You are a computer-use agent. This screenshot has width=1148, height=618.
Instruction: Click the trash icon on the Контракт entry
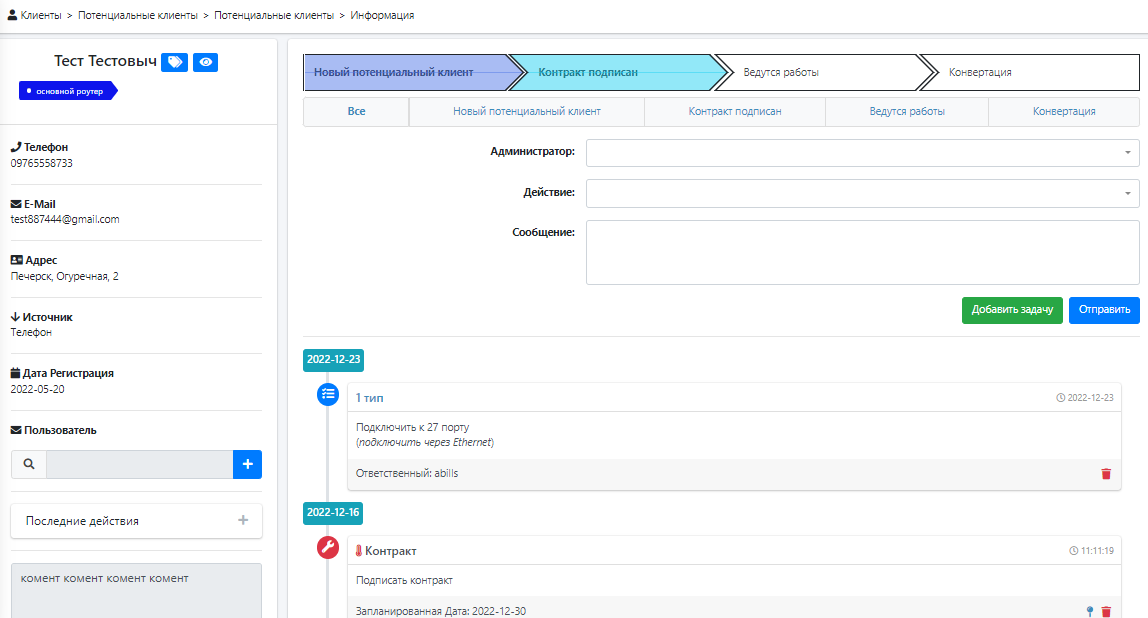[x=1106, y=611]
